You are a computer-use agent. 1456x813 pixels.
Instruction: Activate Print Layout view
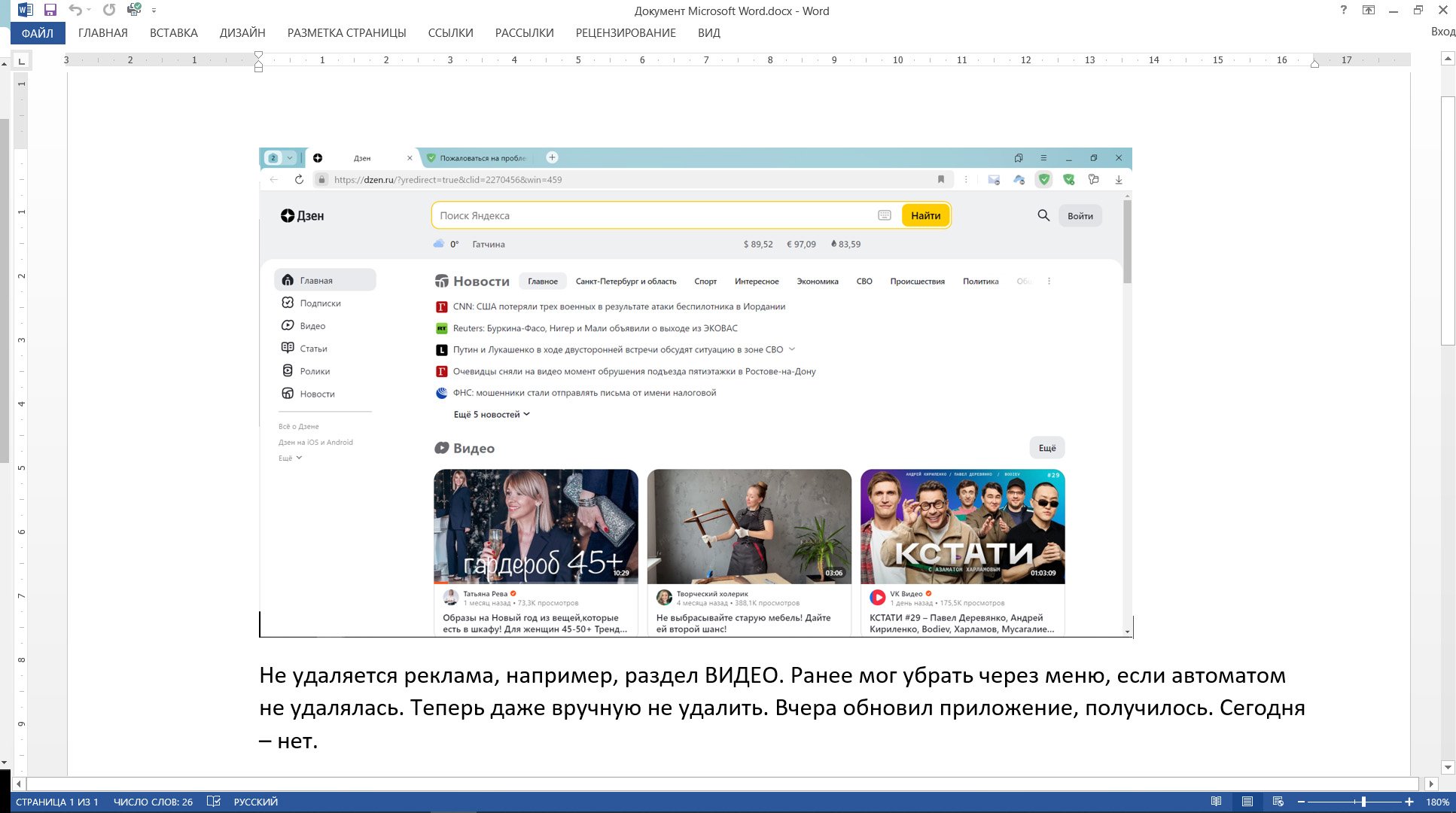click(1247, 801)
